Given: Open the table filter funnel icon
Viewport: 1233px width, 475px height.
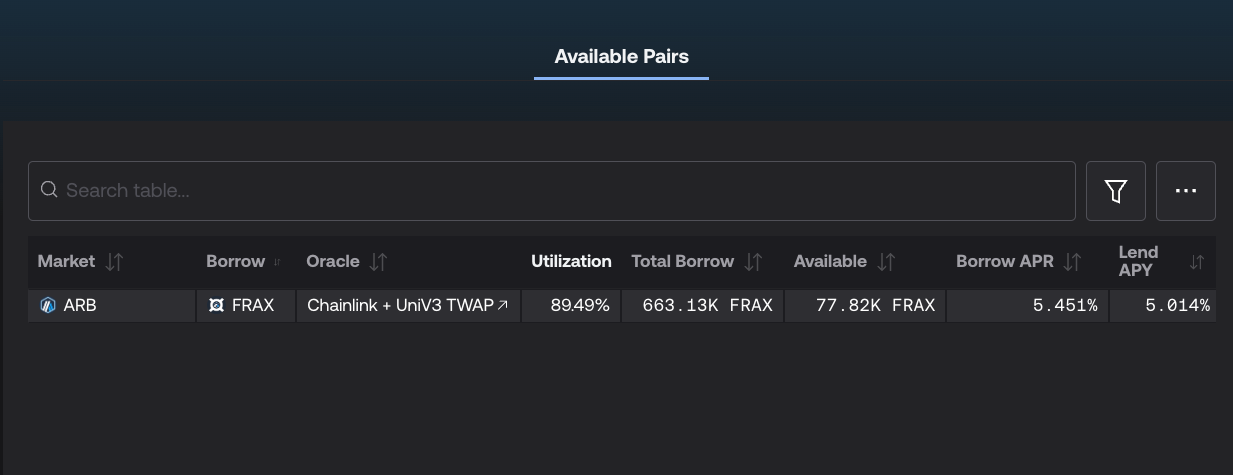Looking at the screenshot, I should 1116,191.
